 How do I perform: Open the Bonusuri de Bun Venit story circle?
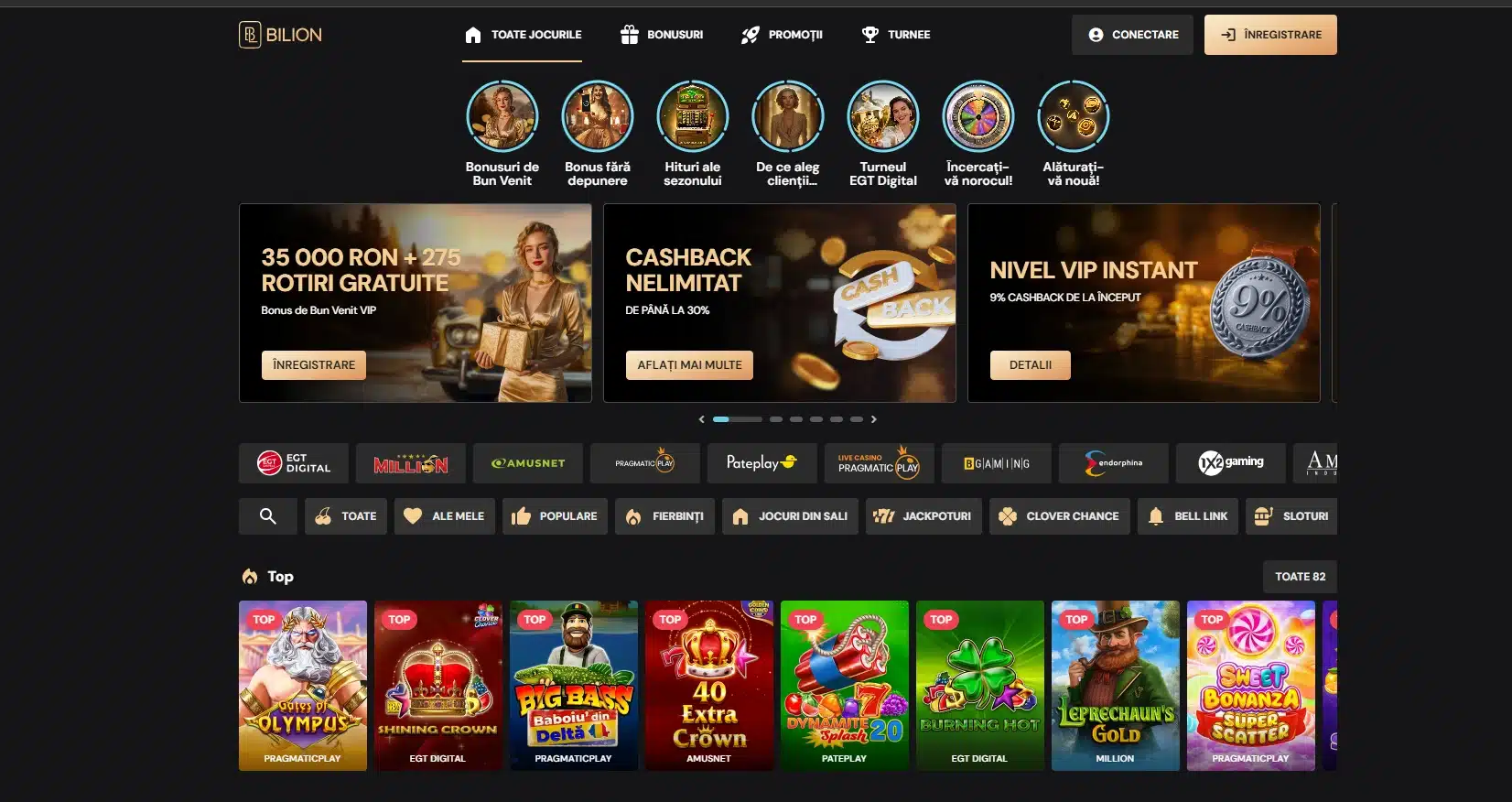click(x=502, y=116)
